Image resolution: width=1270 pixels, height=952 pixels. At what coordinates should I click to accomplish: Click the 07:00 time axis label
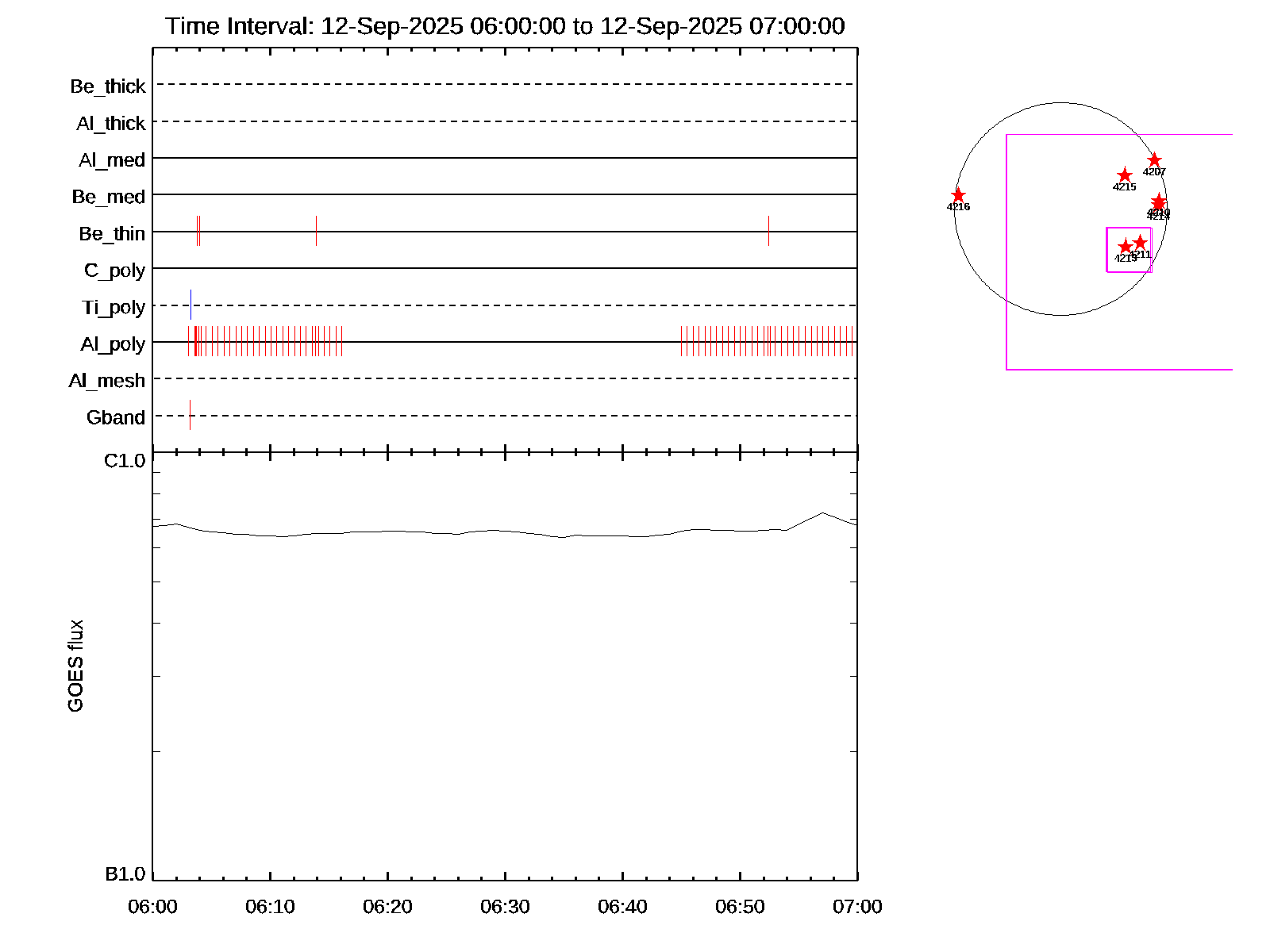tap(857, 907)
